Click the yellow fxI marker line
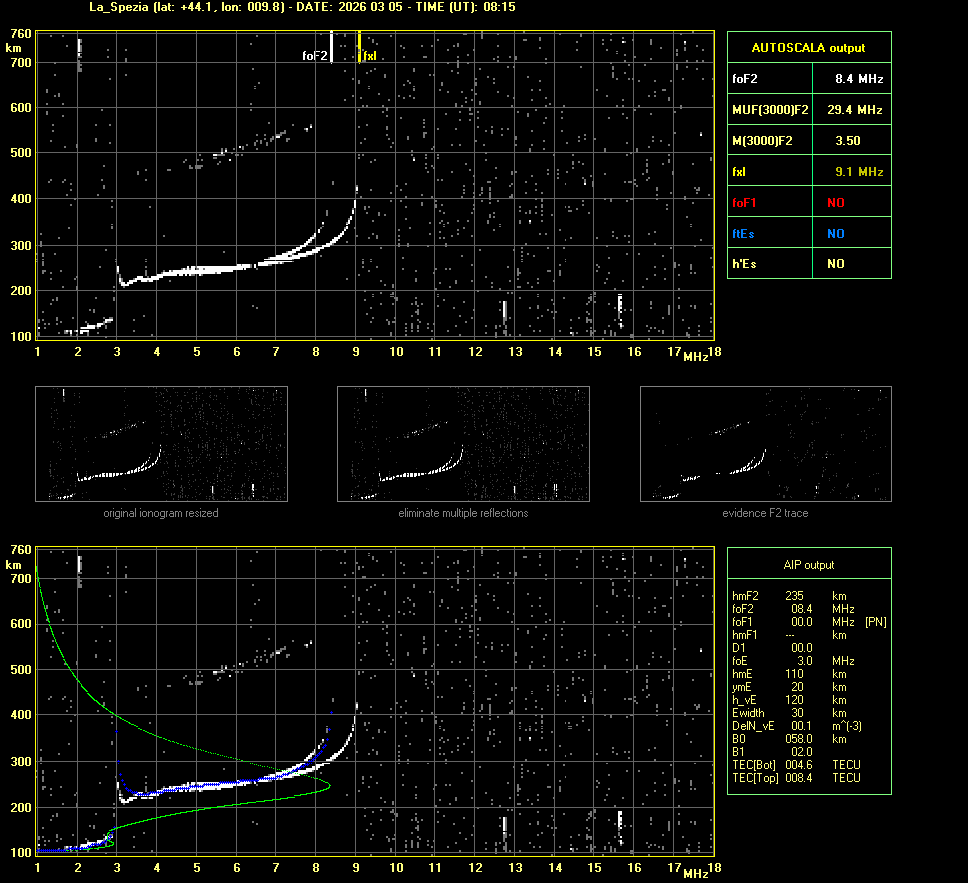Image resolution: width=968 pixels, height=883 pixels. click(x=359, y=47)
